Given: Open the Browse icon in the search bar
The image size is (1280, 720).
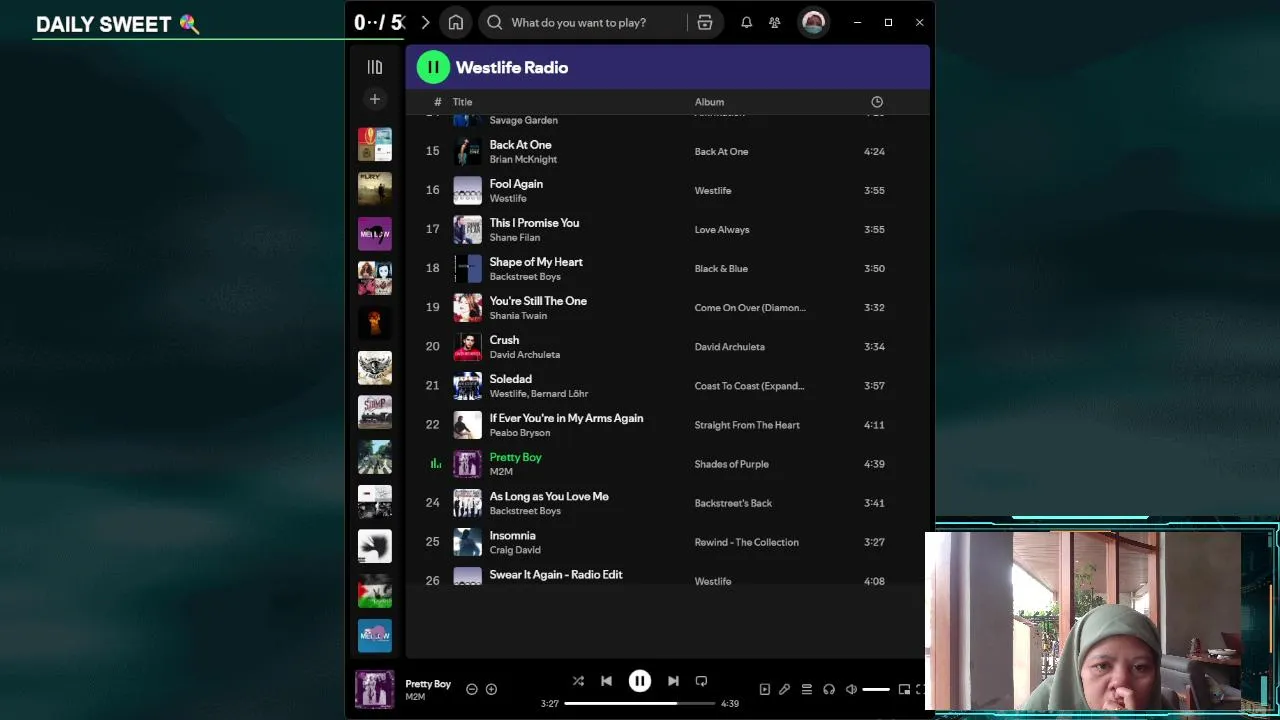Looking at the screenshot, I should pos(705,22).
